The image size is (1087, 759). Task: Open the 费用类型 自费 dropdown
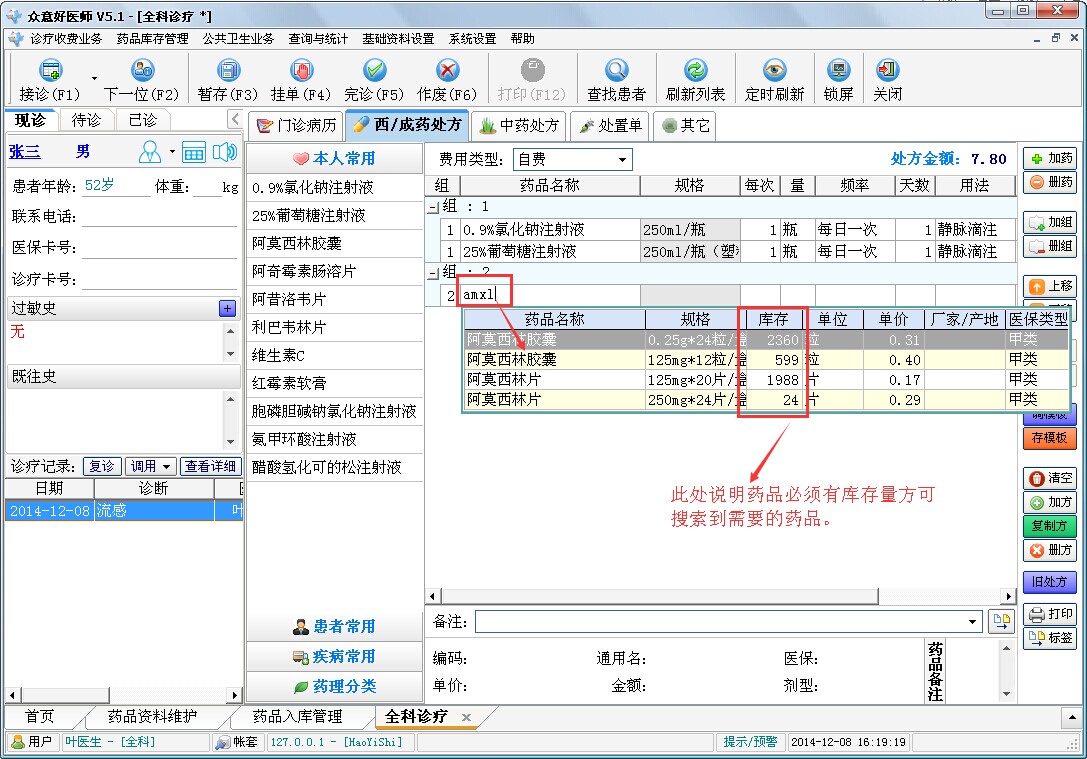622,160
